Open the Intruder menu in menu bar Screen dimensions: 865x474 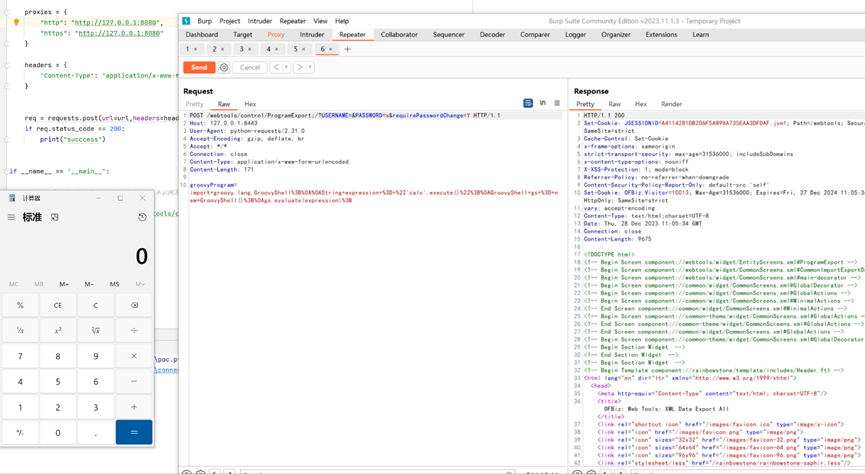point(259,21)
